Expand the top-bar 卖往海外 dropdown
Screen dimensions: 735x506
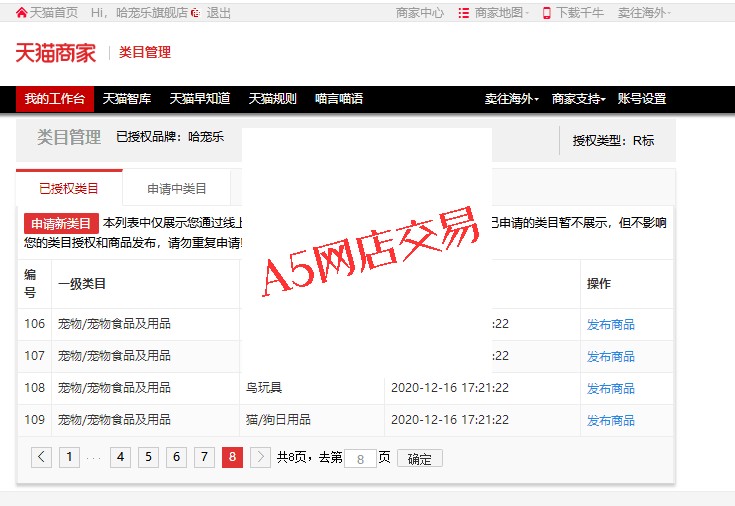[644, 13]
